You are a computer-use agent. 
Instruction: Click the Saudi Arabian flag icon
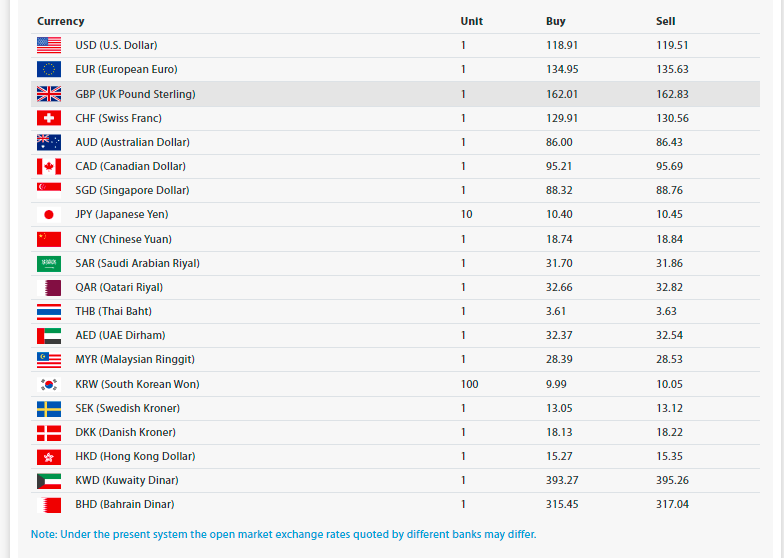pos(49,263)
